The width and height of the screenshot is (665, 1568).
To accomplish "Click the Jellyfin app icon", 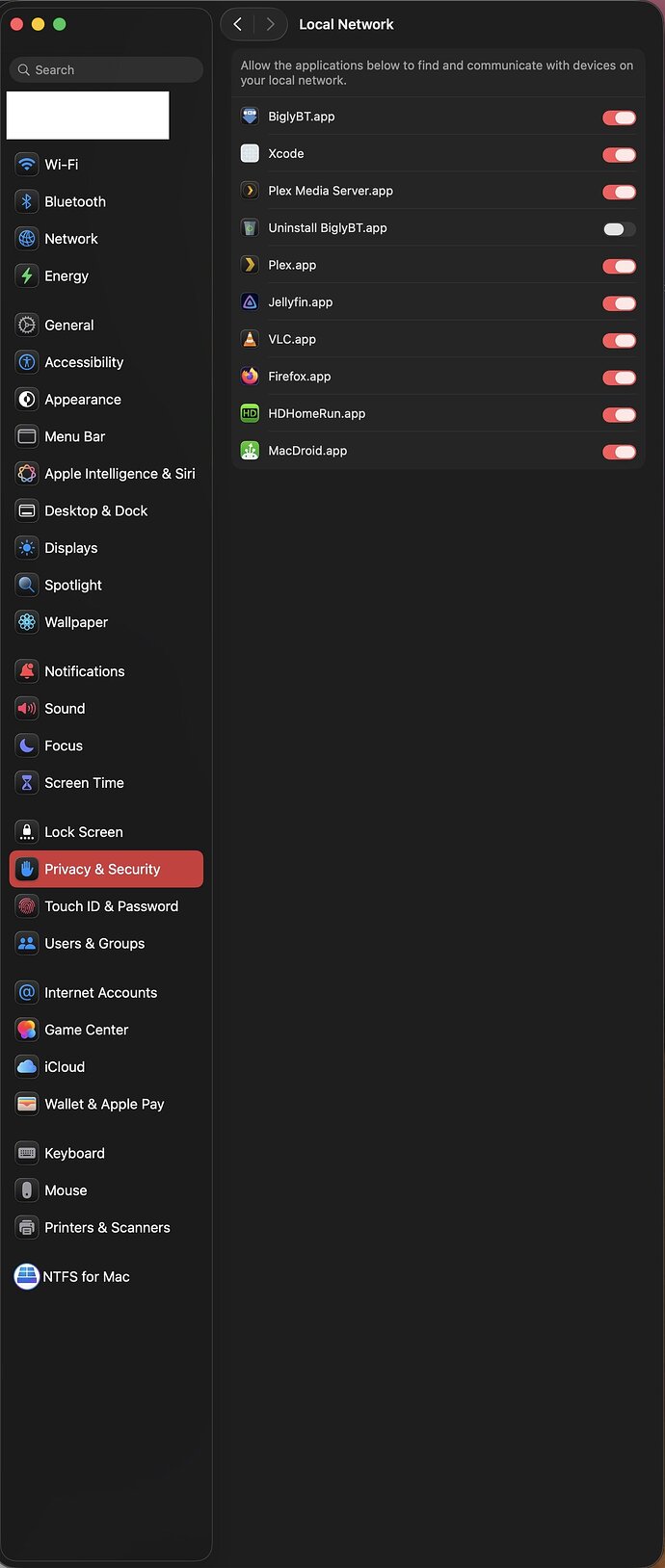I will click(250, 302).
